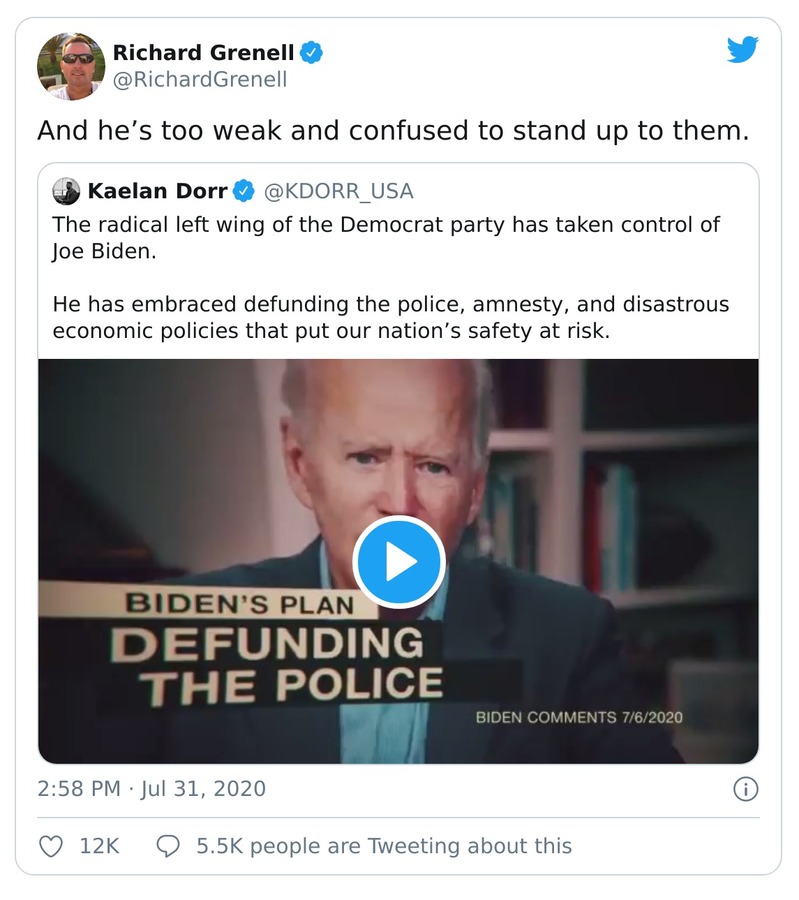
Task: Click Richard Grenell's verified badge
Action: 313,53
